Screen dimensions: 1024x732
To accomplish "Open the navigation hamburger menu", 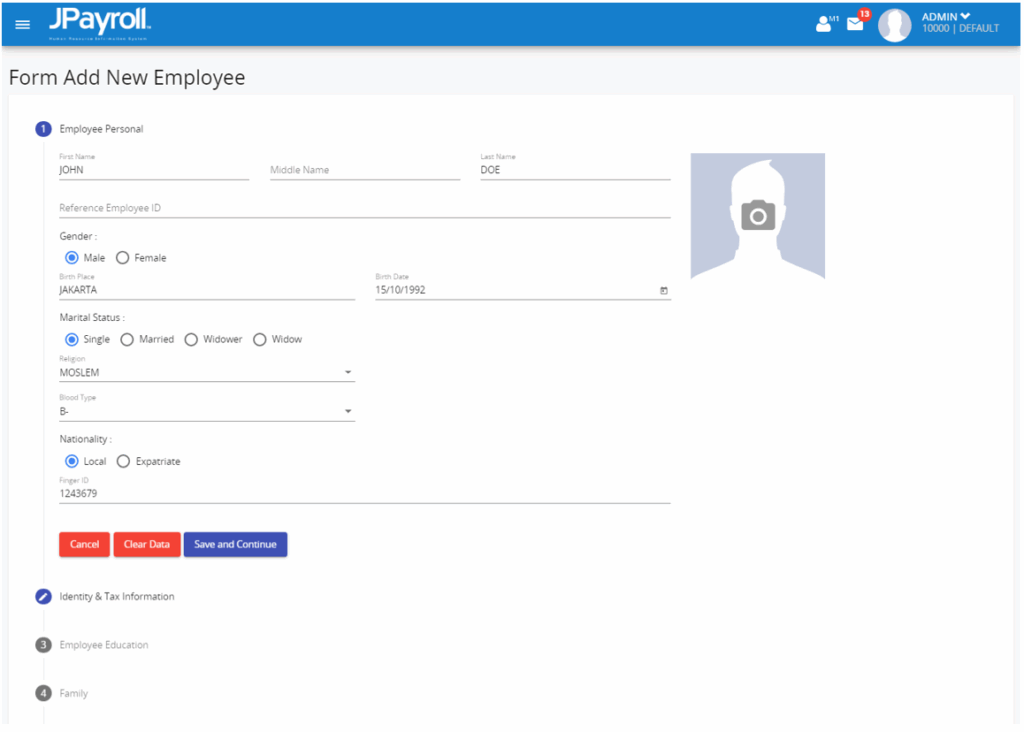I will coord(22,24).
